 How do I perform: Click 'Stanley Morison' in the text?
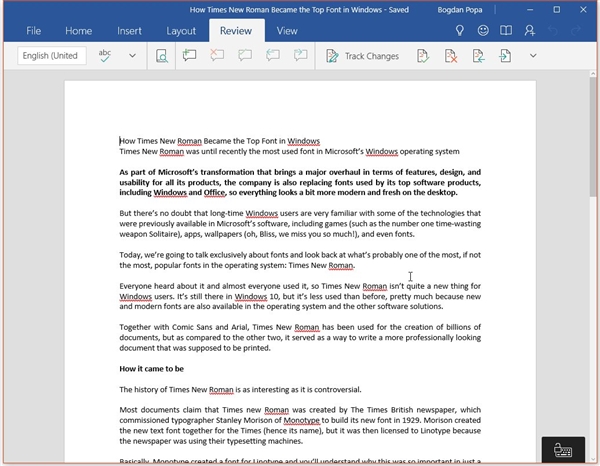click(x=244, y=420)
